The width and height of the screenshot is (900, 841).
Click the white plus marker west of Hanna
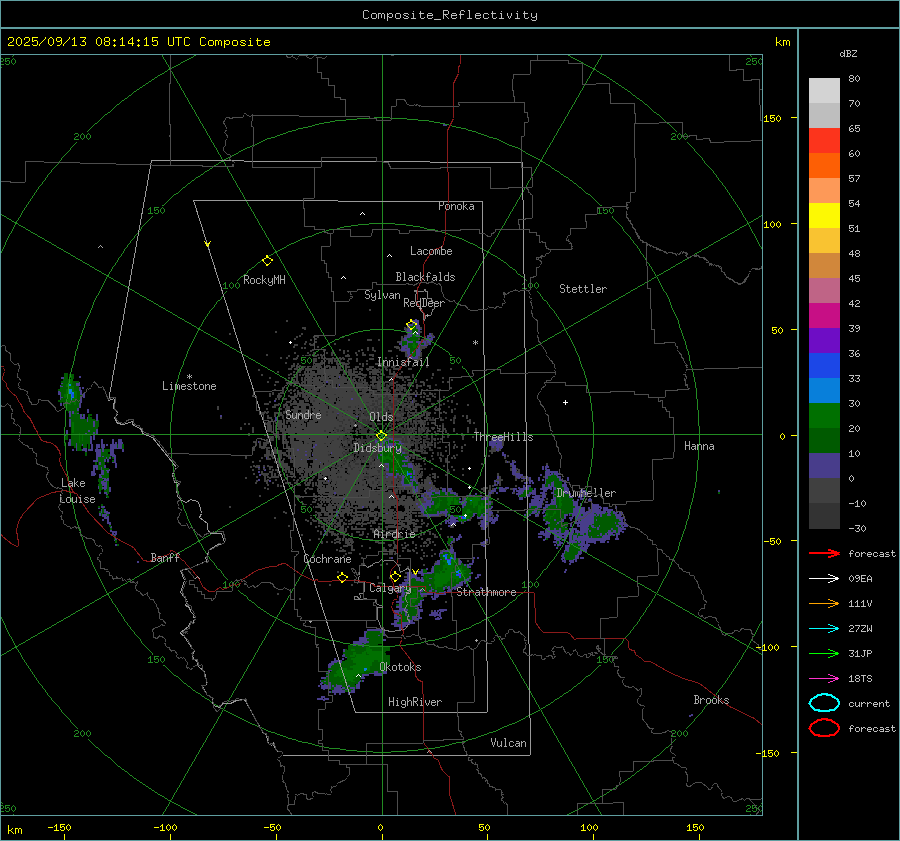pos(565,402)
